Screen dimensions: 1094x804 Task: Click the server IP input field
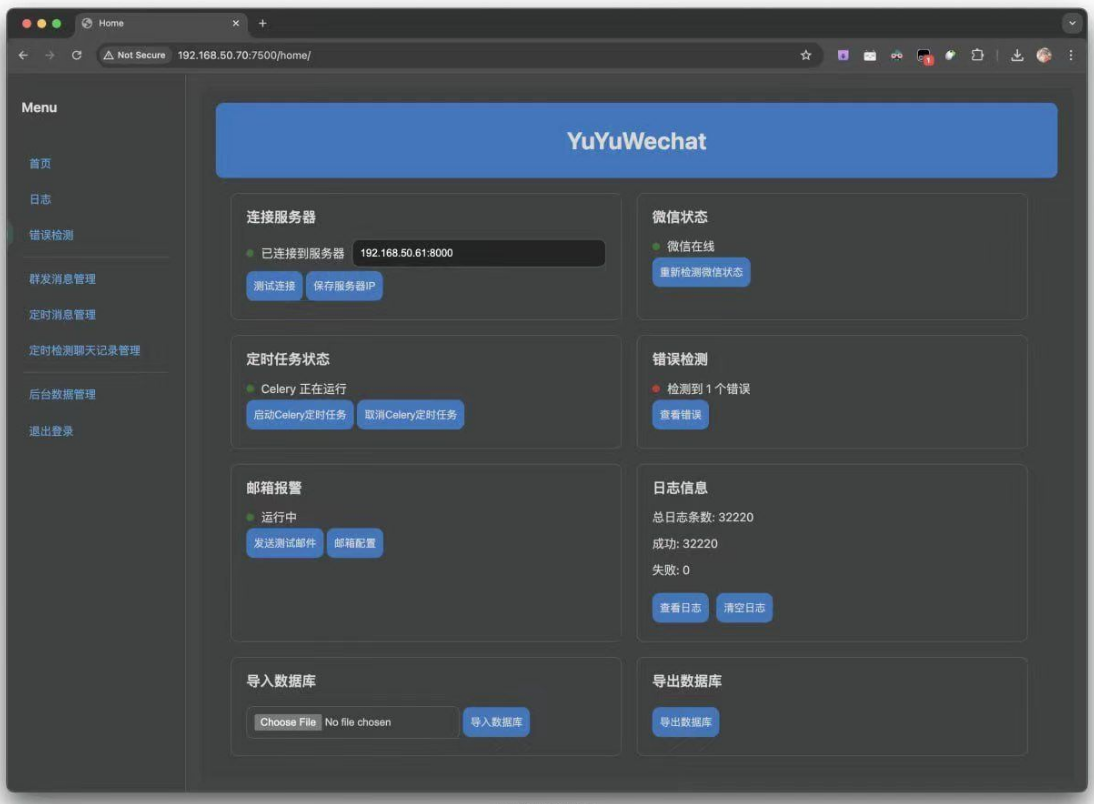point(478,253)
